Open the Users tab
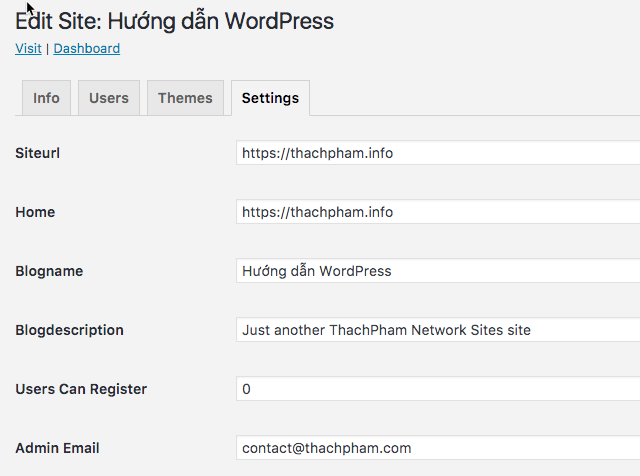 point(109,98)
